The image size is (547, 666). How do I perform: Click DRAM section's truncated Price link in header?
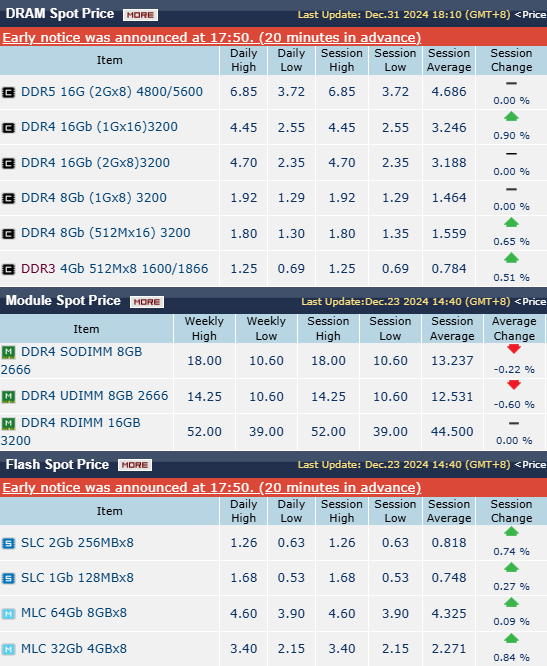pos(530,15)
